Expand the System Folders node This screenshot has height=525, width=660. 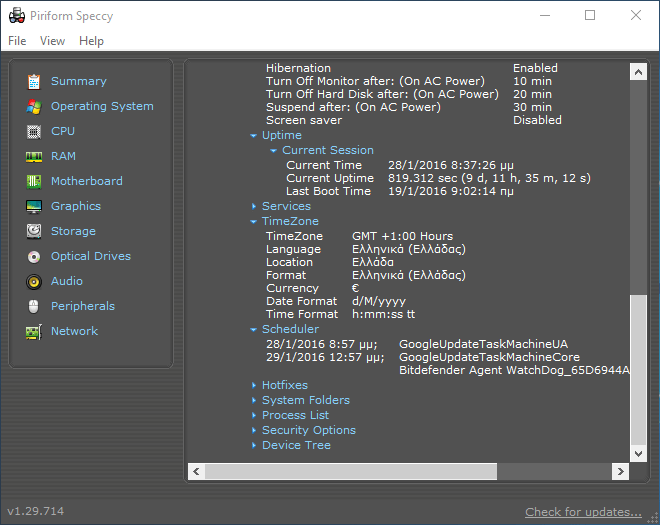(x=254, y=400)
